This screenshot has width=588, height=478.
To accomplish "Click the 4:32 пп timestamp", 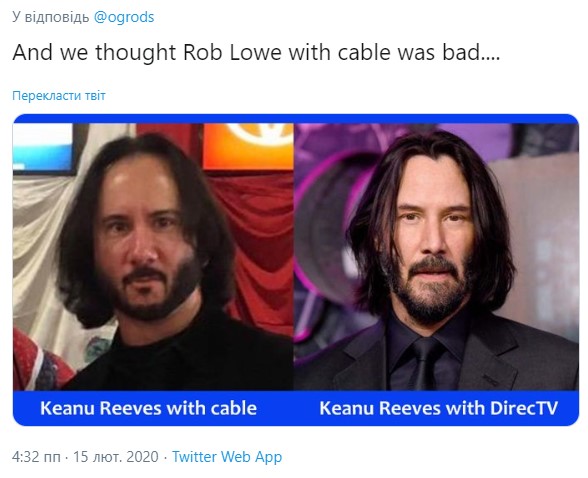I will click(x=36, y=457).
